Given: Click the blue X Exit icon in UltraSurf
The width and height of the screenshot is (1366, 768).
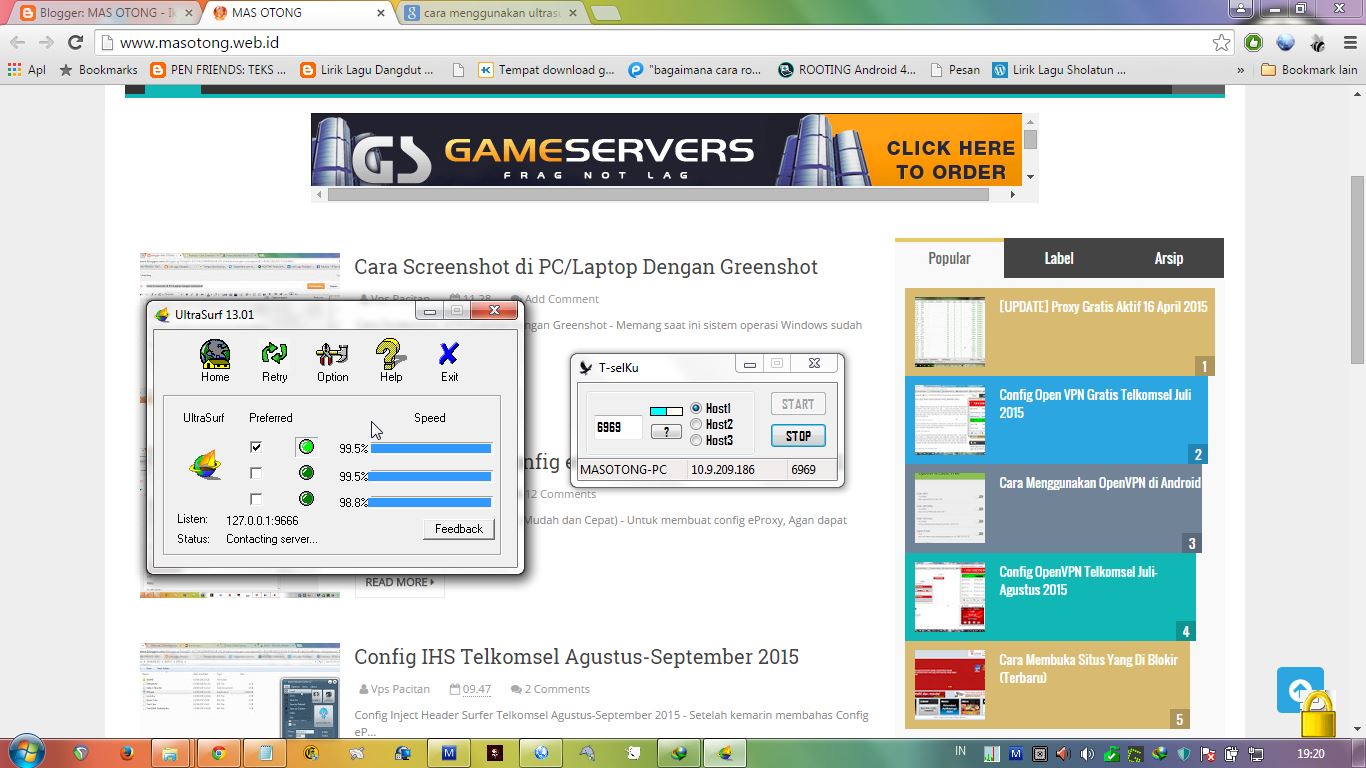Looking at the screenshot, I should click(449, 354).
